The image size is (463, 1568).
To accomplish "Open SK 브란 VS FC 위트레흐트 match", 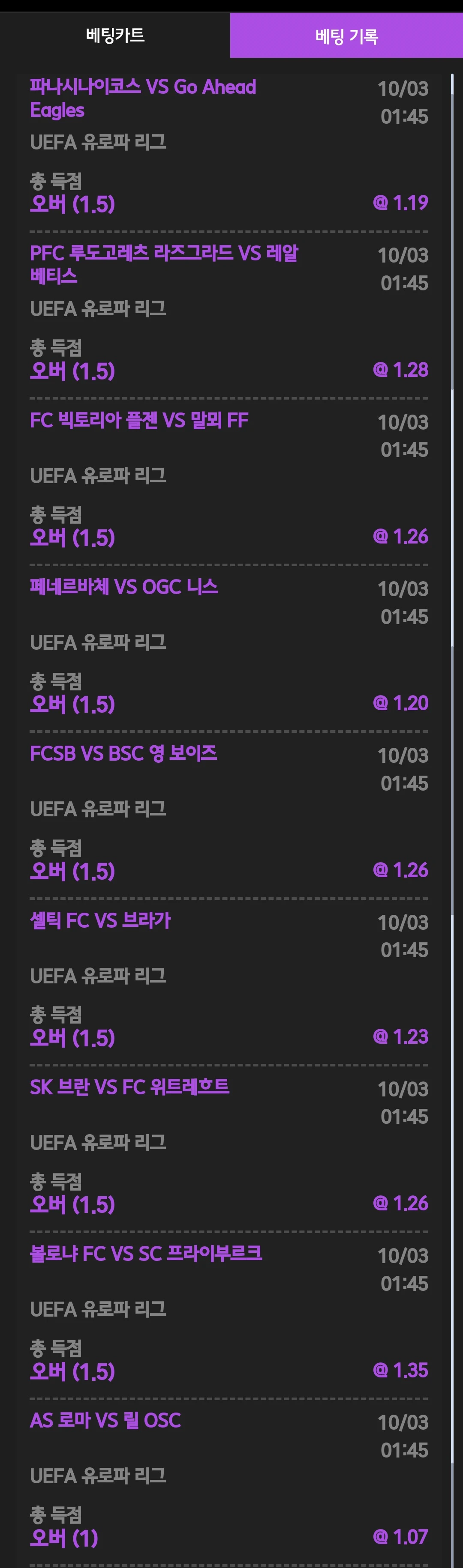I will pos(129,1087).
